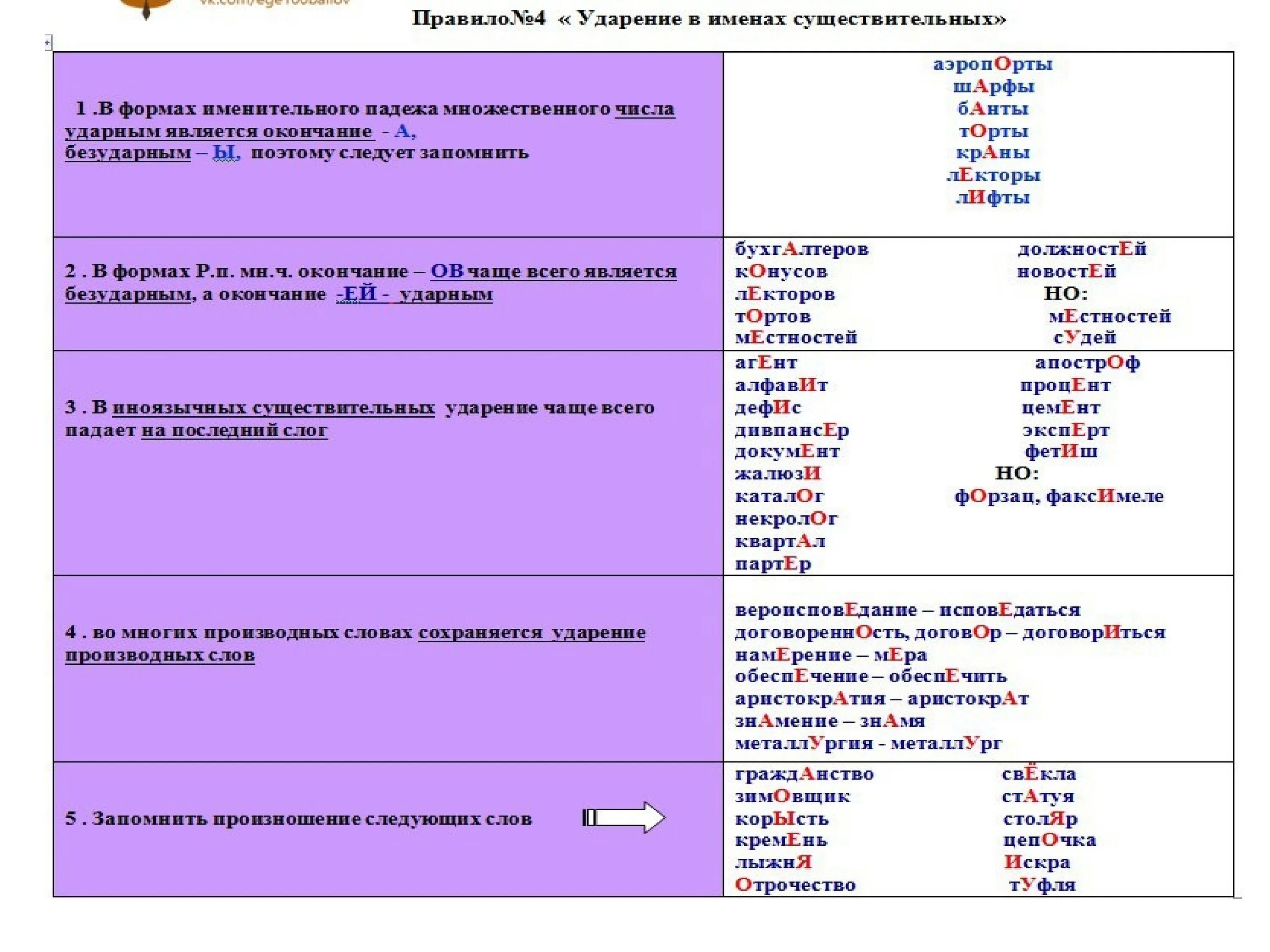Click the word 'дефИс'
1270x952 pixels.
tap(768, 407)
